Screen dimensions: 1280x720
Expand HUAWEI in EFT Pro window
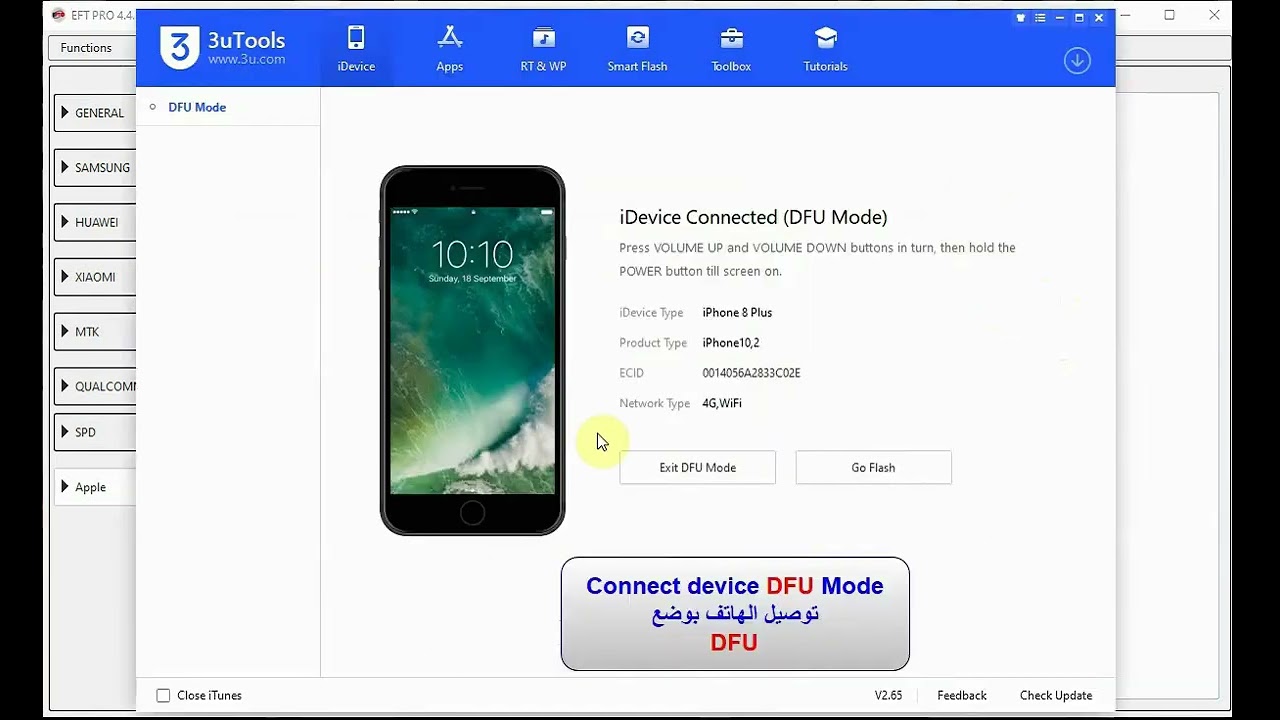[95, 222]
